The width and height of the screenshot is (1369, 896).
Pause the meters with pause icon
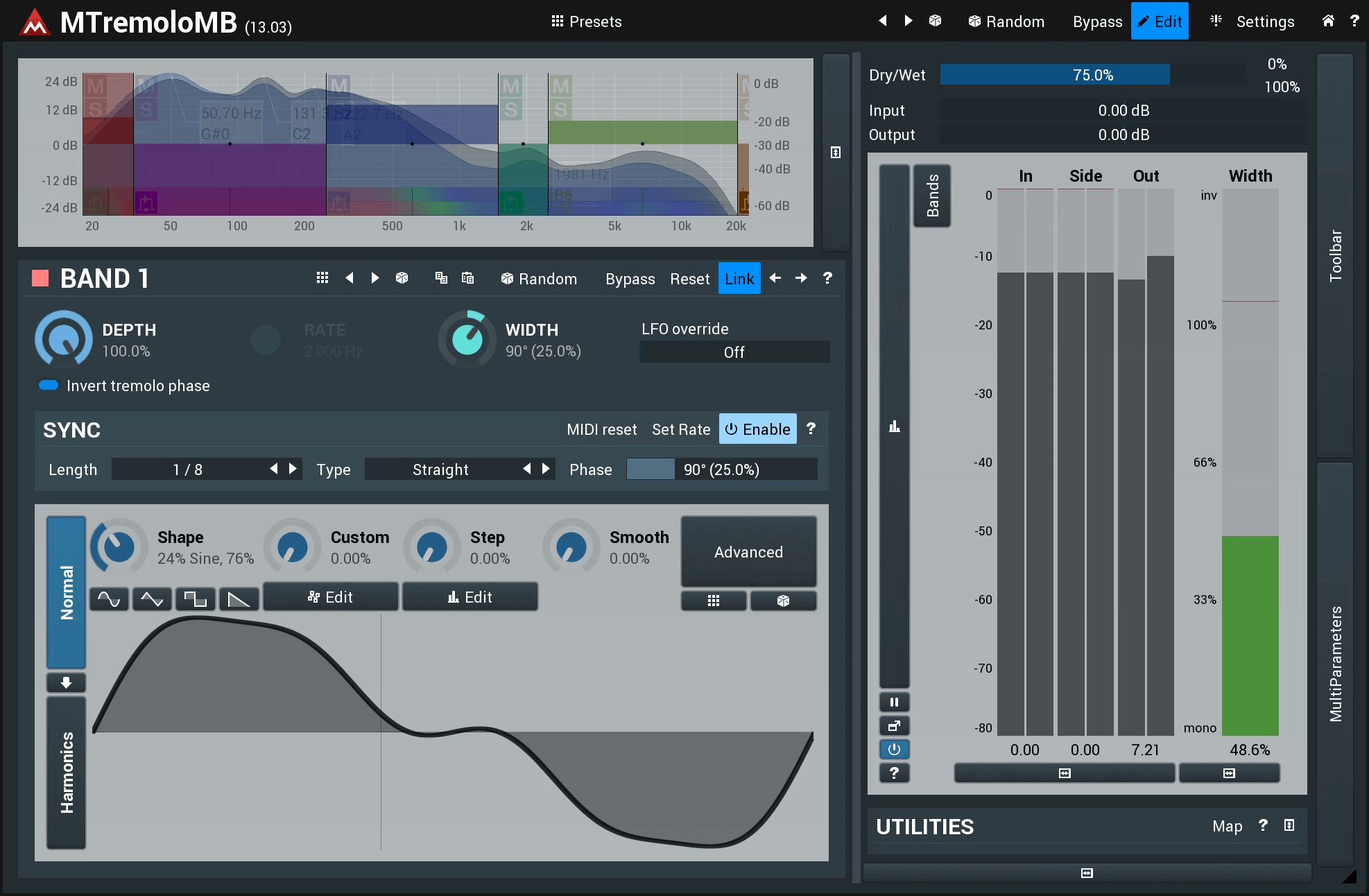pyautogui.click(x=894, y=702)
